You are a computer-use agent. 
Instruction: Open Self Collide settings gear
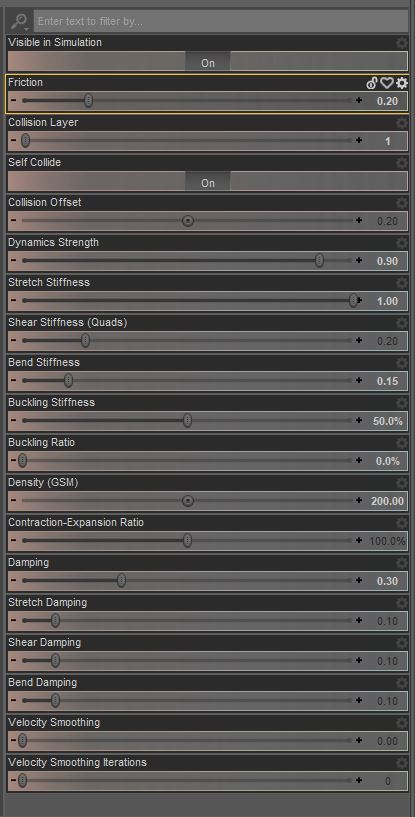pos(401,163)
